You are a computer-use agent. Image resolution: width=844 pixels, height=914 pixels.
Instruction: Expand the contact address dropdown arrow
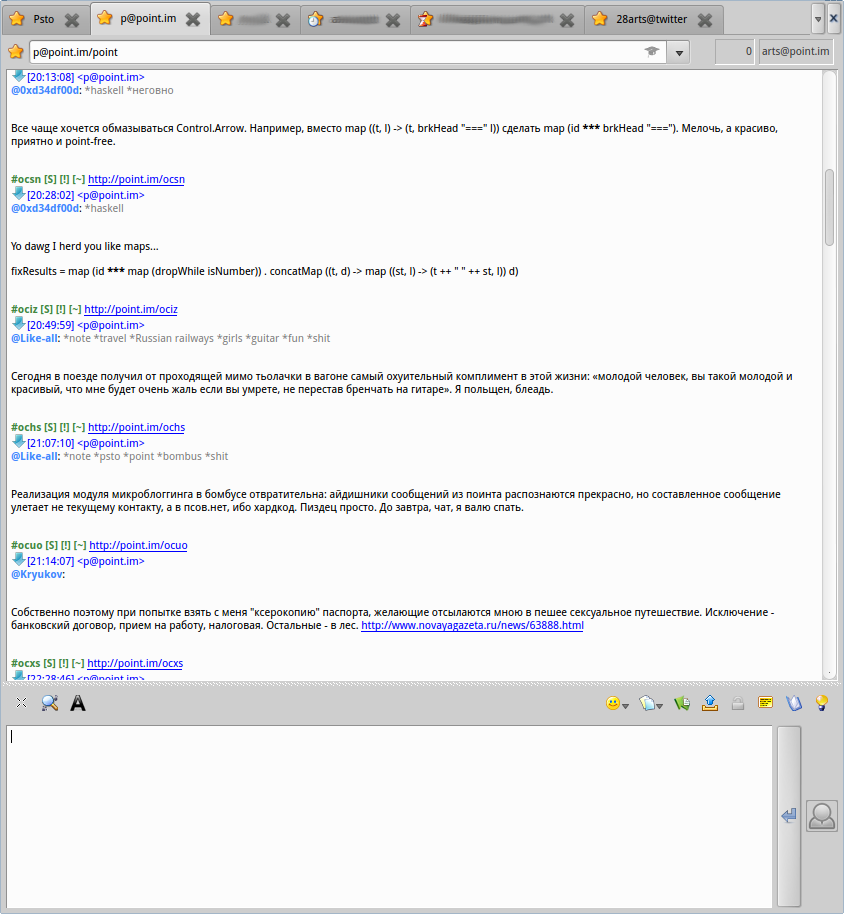(679, 52)
